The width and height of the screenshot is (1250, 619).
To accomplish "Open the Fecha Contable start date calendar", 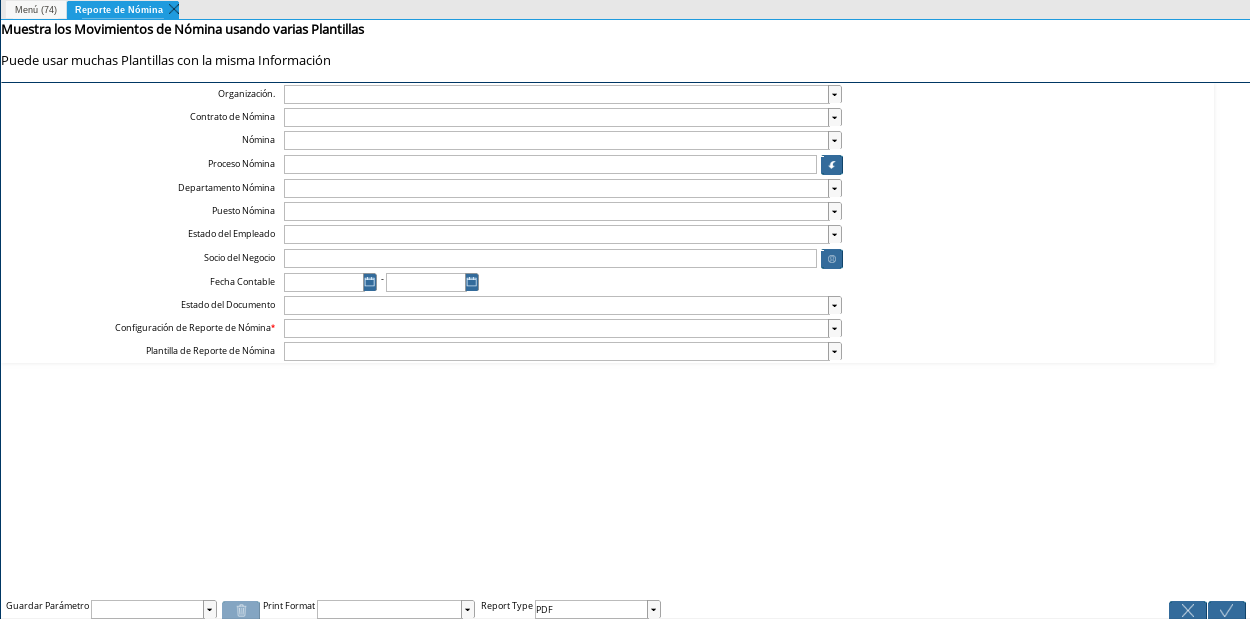I will point(370,282).
